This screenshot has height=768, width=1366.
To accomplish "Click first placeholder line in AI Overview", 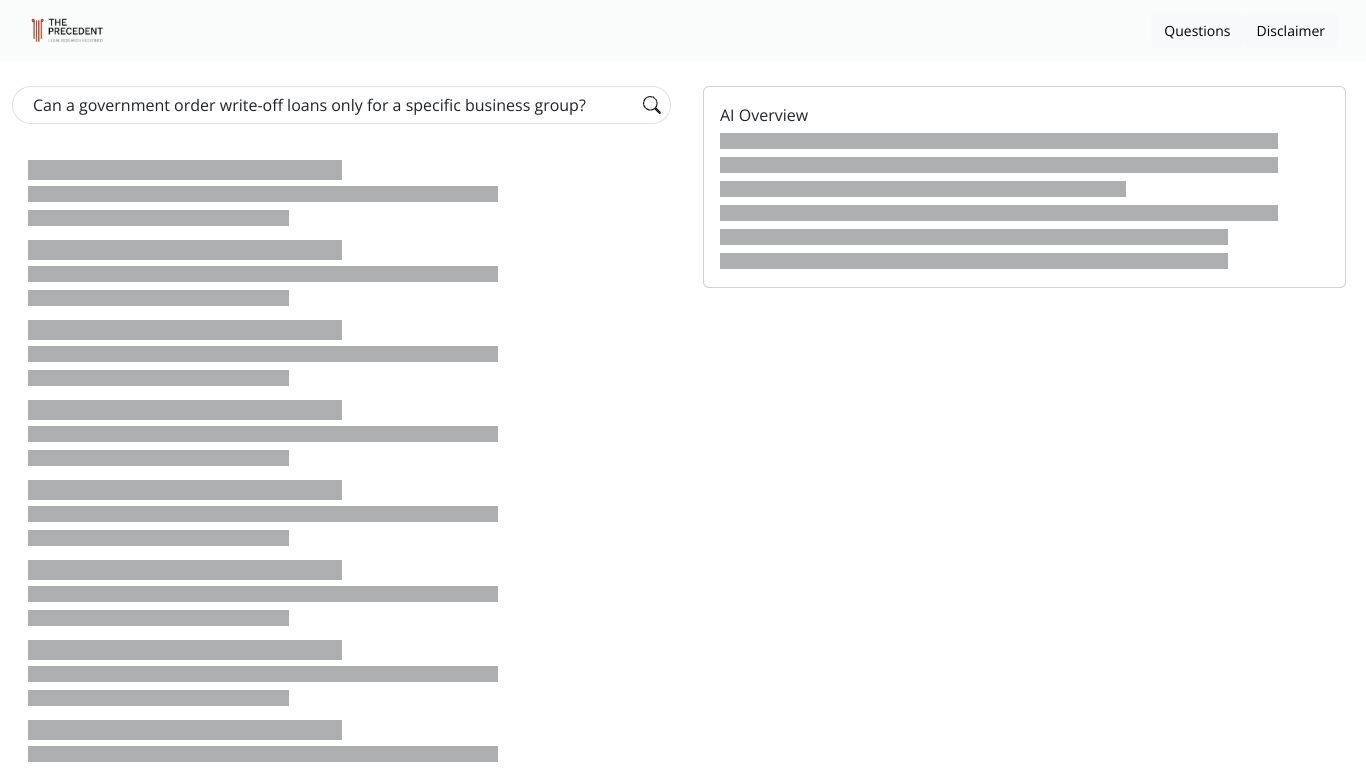I will pyautogui.click(x=999, y=141).
